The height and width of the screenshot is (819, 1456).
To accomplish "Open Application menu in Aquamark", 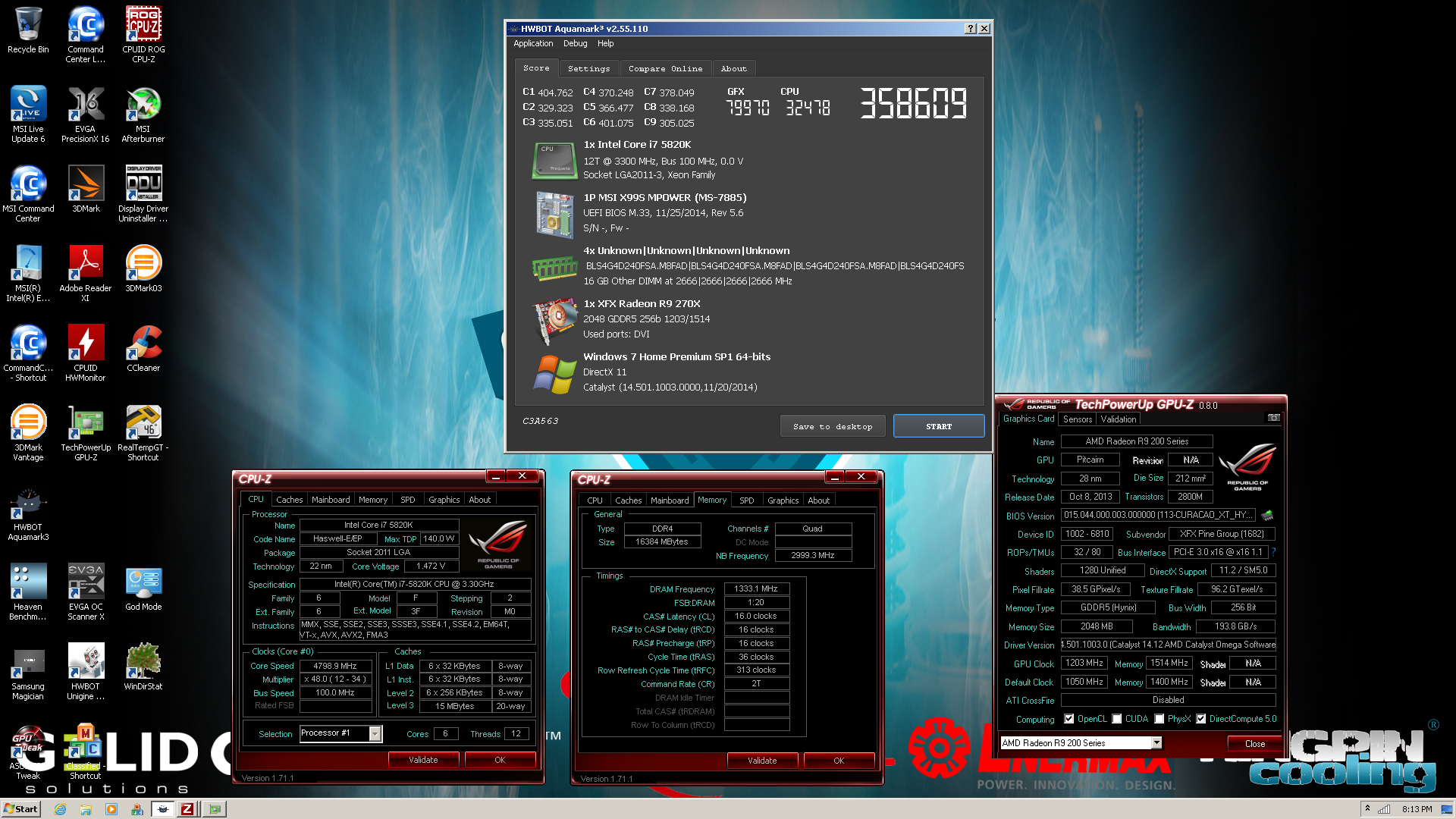I will [x=533, y=43].
